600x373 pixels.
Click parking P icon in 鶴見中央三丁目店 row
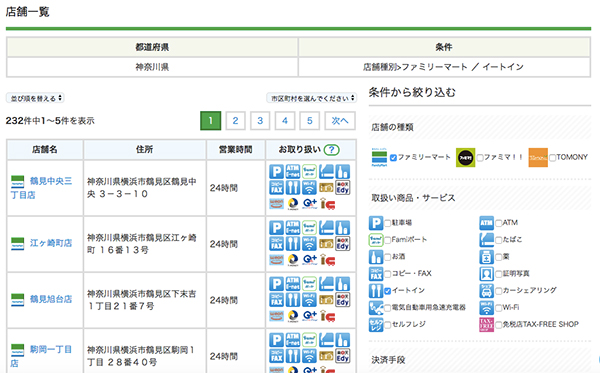[276, 172]
